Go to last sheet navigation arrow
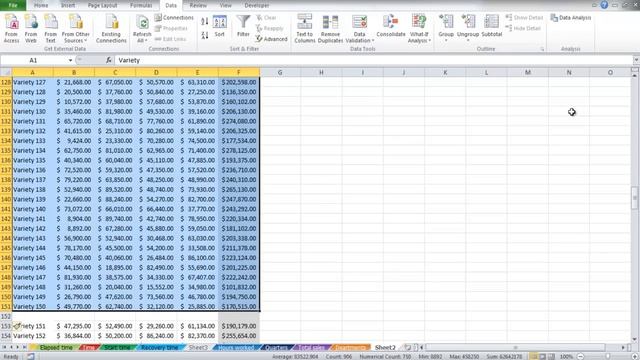Image resolution: width=640 pixels, height=360 pixels. (x=24, y=347)
